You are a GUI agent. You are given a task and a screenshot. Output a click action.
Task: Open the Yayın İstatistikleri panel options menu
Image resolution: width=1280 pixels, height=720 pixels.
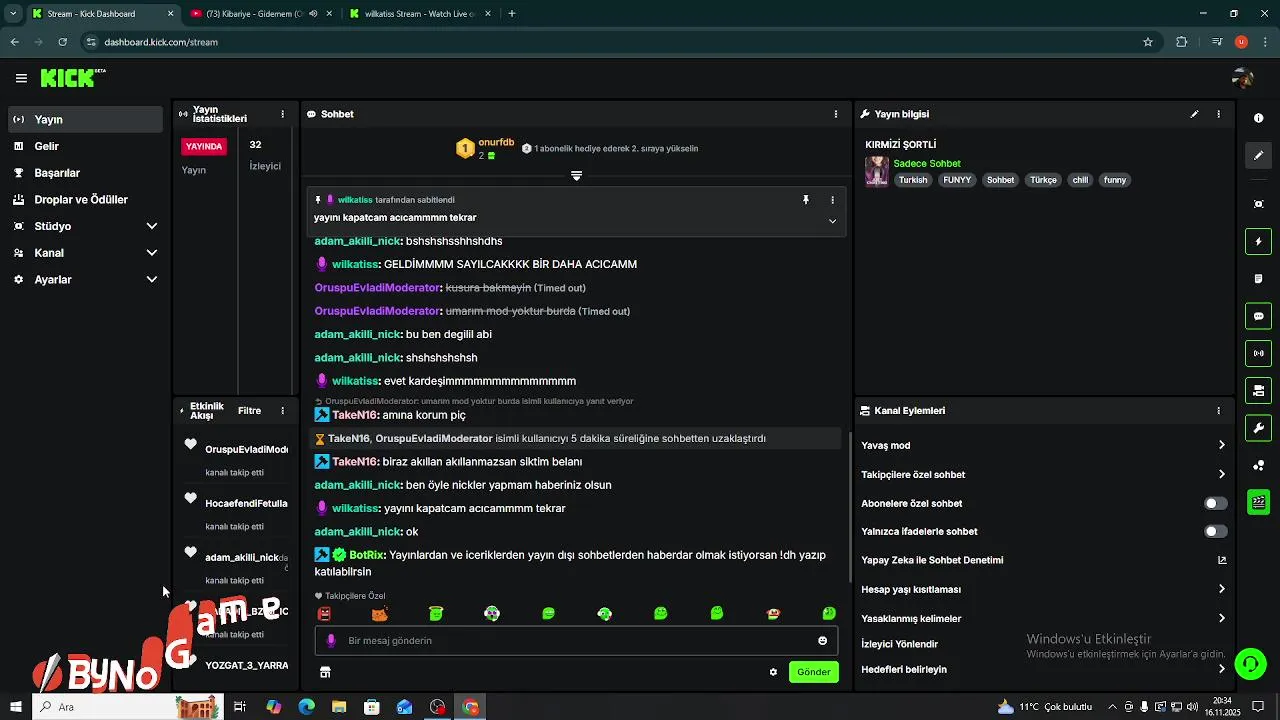pos(282,114)
